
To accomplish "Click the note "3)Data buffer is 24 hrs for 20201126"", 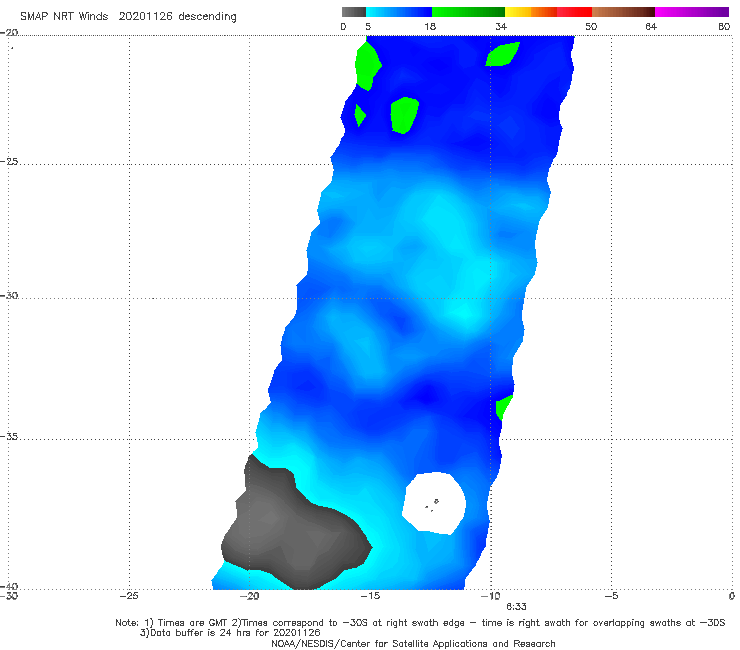I will click(230, 633).
